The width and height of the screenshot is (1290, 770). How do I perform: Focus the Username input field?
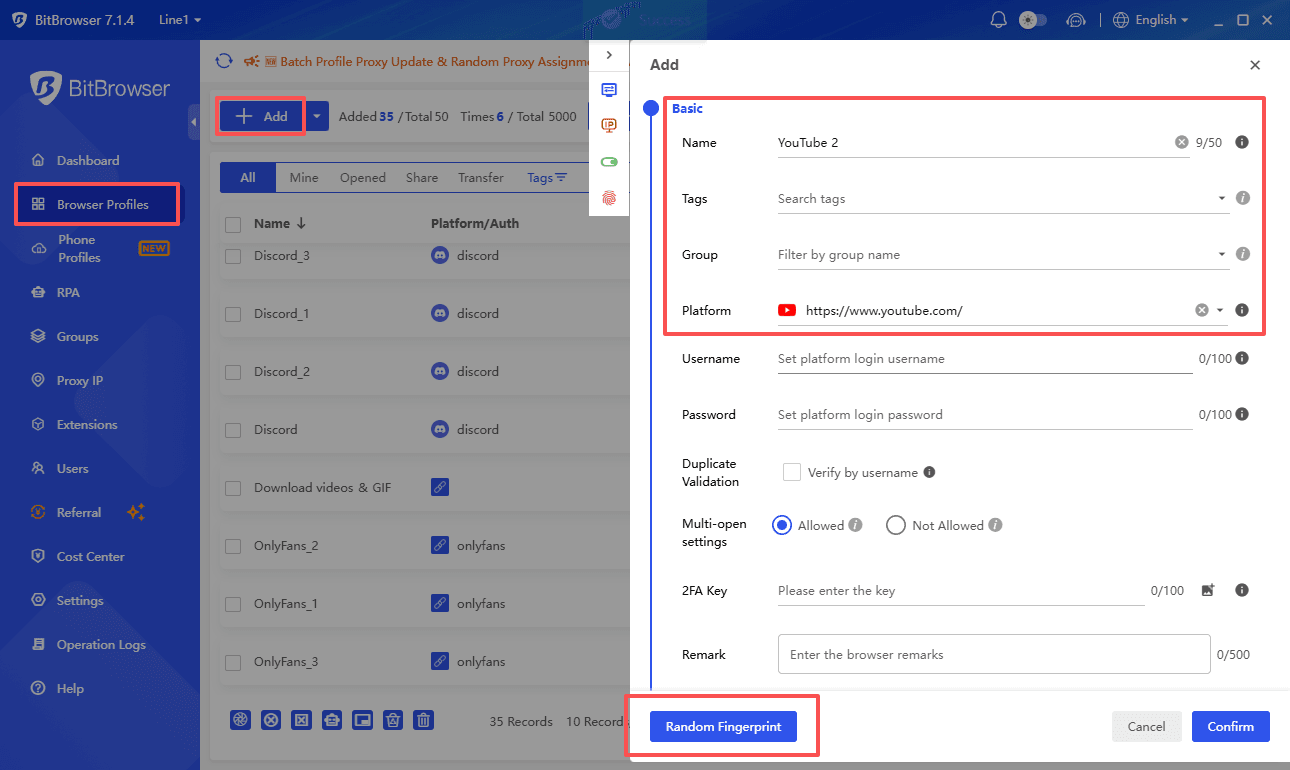[985, 359]
